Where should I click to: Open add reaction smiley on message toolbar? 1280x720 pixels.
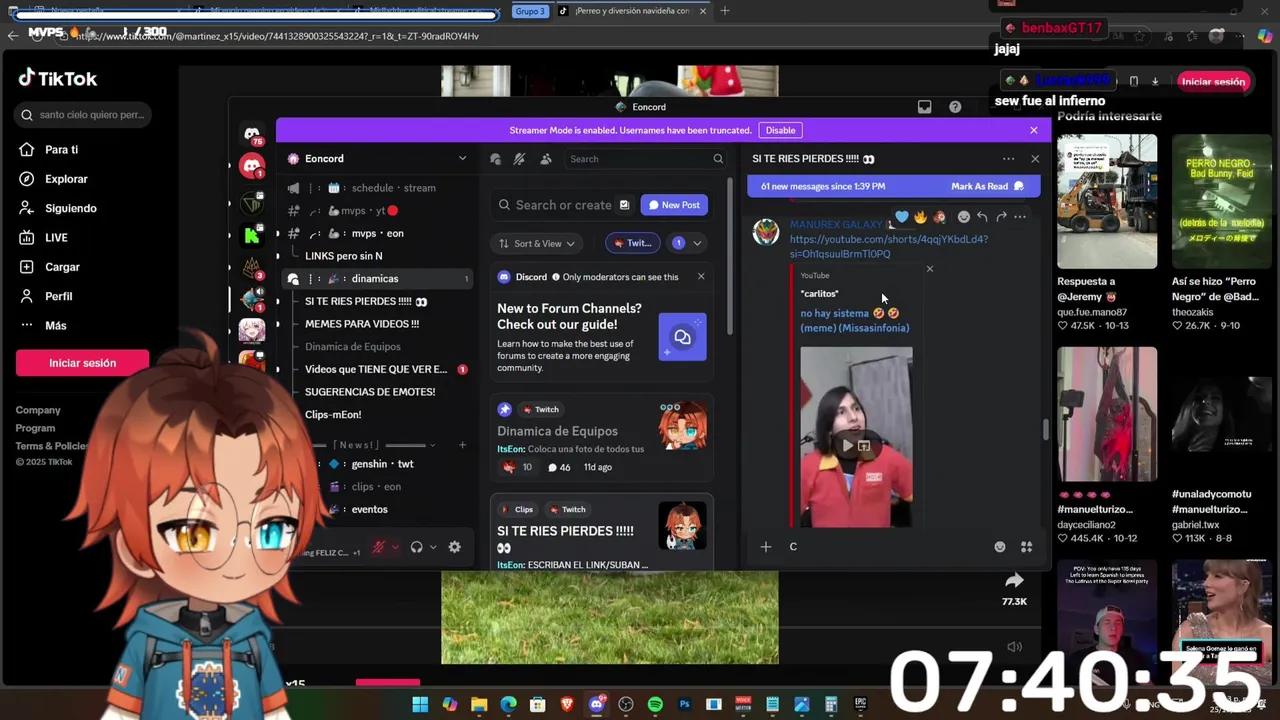point(963,217)
